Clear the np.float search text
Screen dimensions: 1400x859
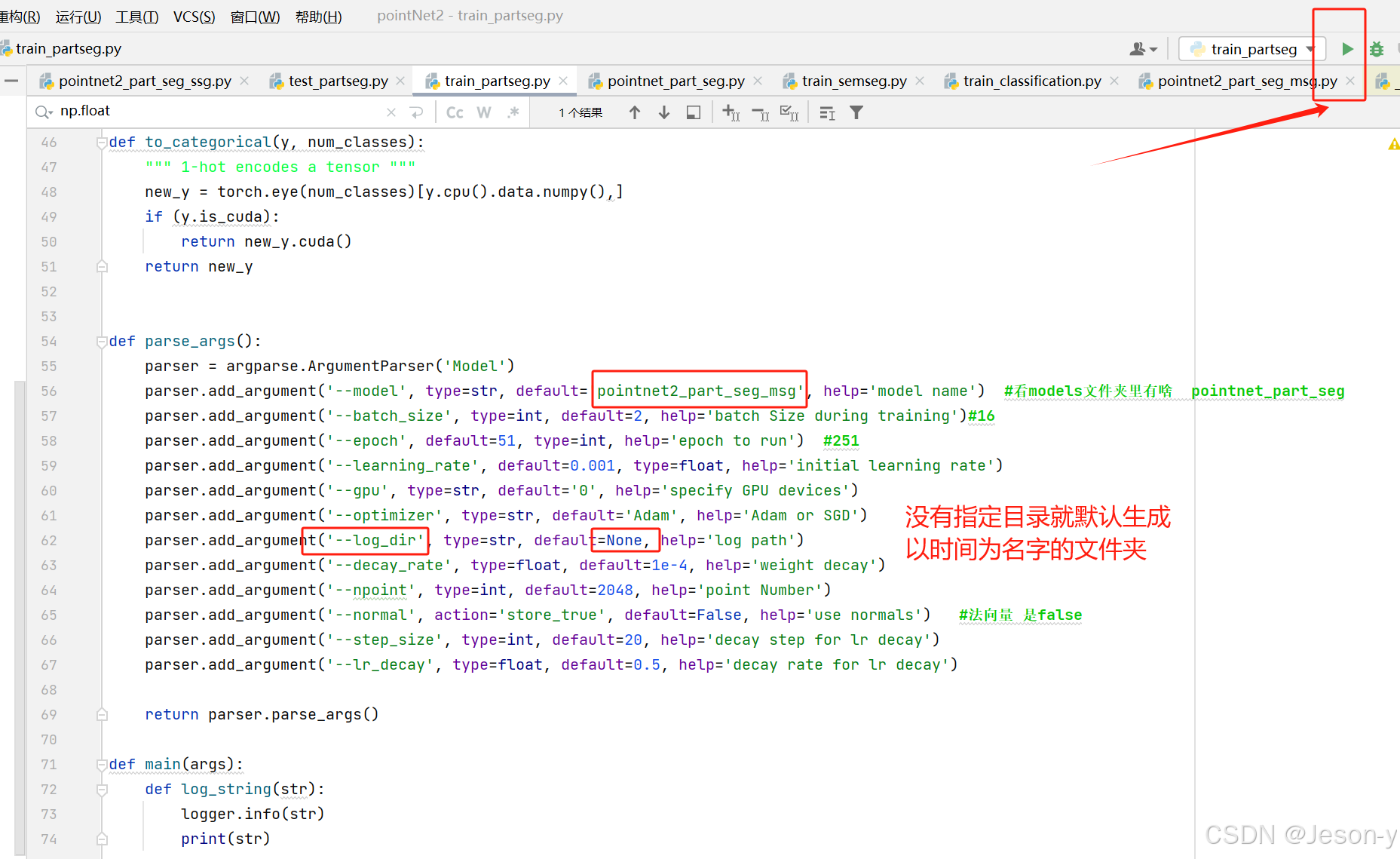pyautogui.click(x=391, y=112)
